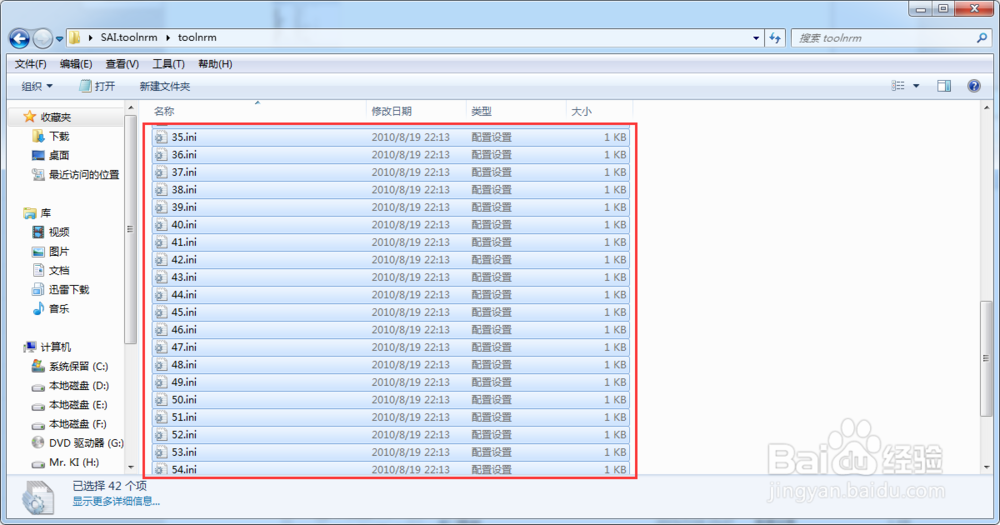1000x525 pixels.
Task: Click the folder icon in address bar
Action: click(75, 38)
